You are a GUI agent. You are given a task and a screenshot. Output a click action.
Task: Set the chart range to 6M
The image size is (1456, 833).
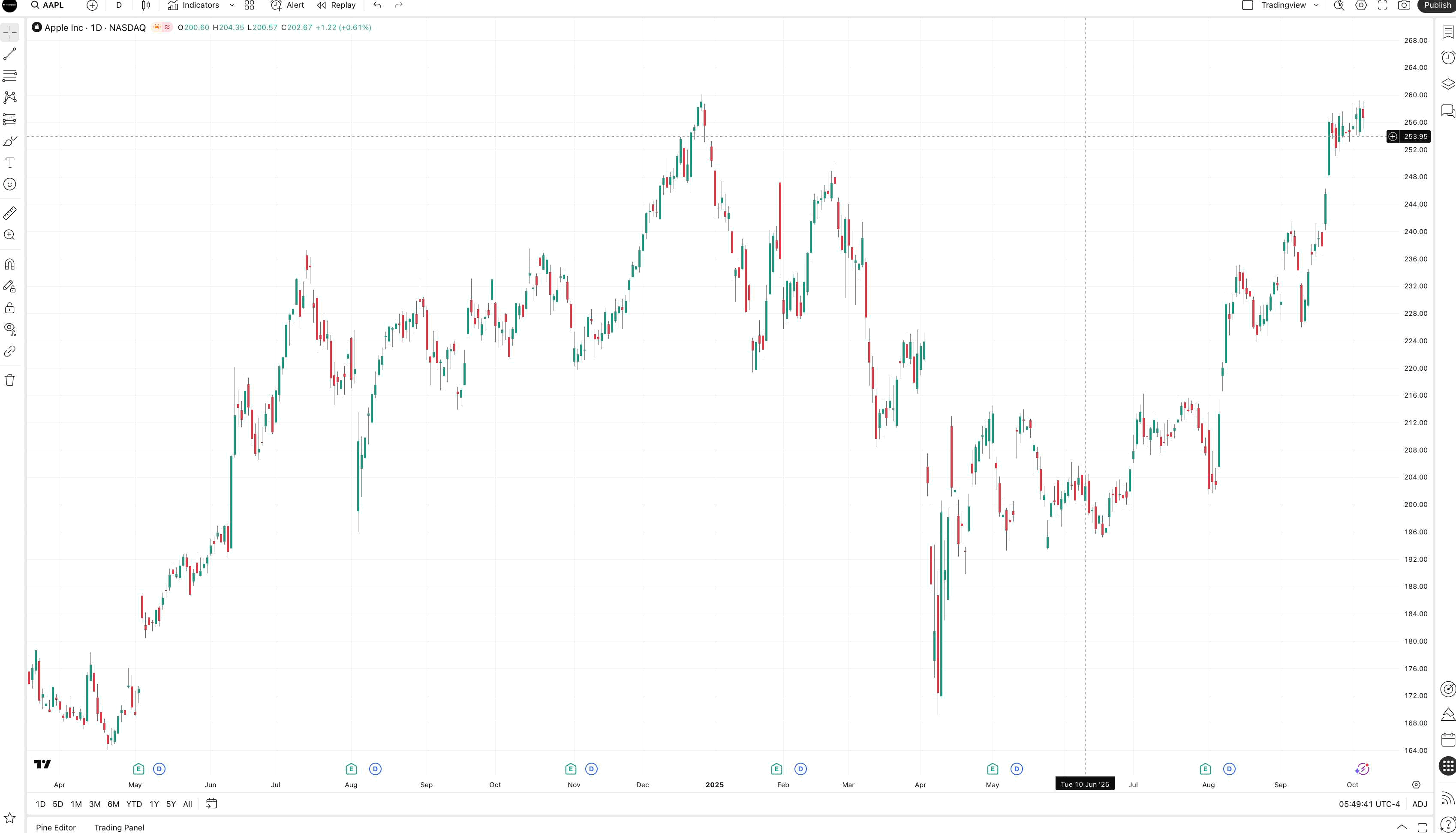113,804
